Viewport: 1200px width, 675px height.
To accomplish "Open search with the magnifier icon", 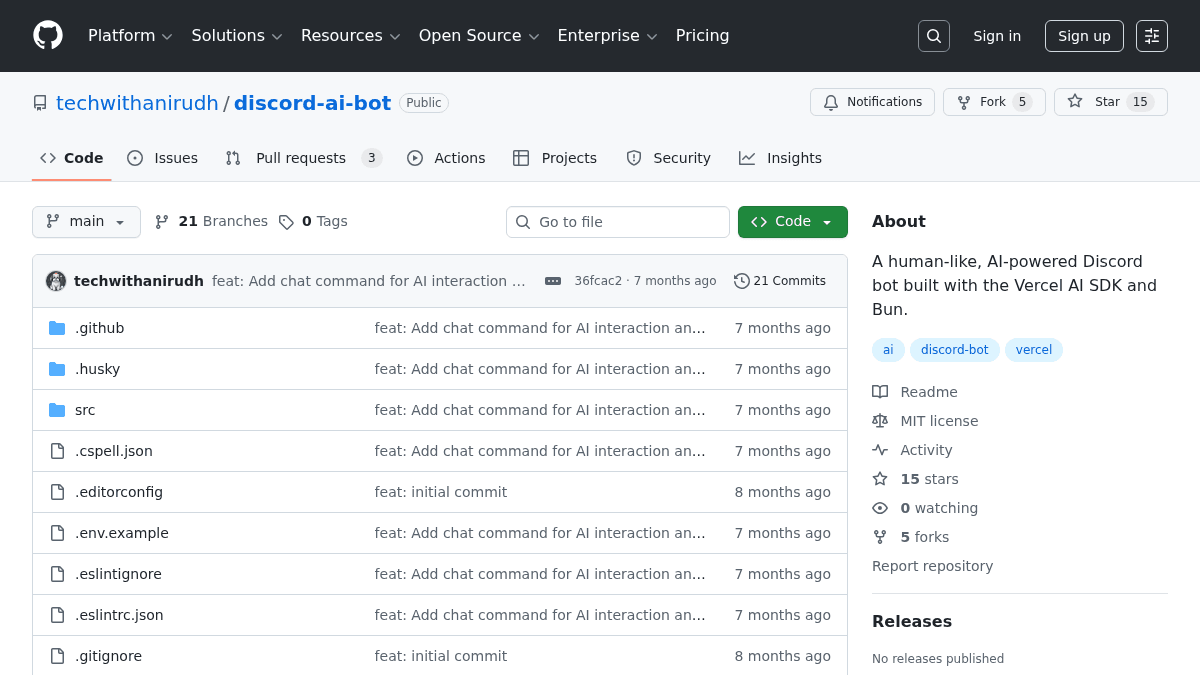I will coord(934,36).
